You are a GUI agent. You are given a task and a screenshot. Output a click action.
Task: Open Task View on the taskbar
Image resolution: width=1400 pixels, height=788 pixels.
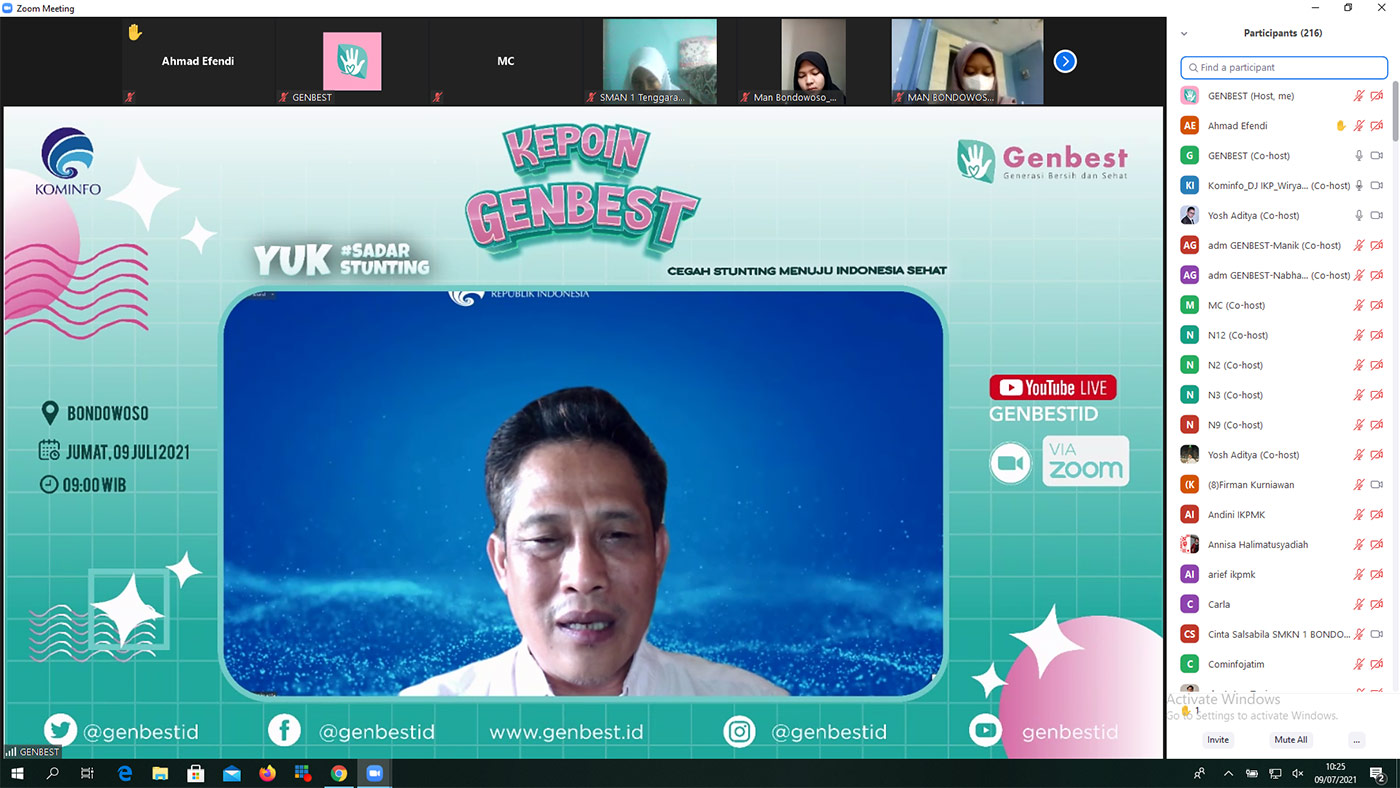pyautogui.click(x=88, y=774)
